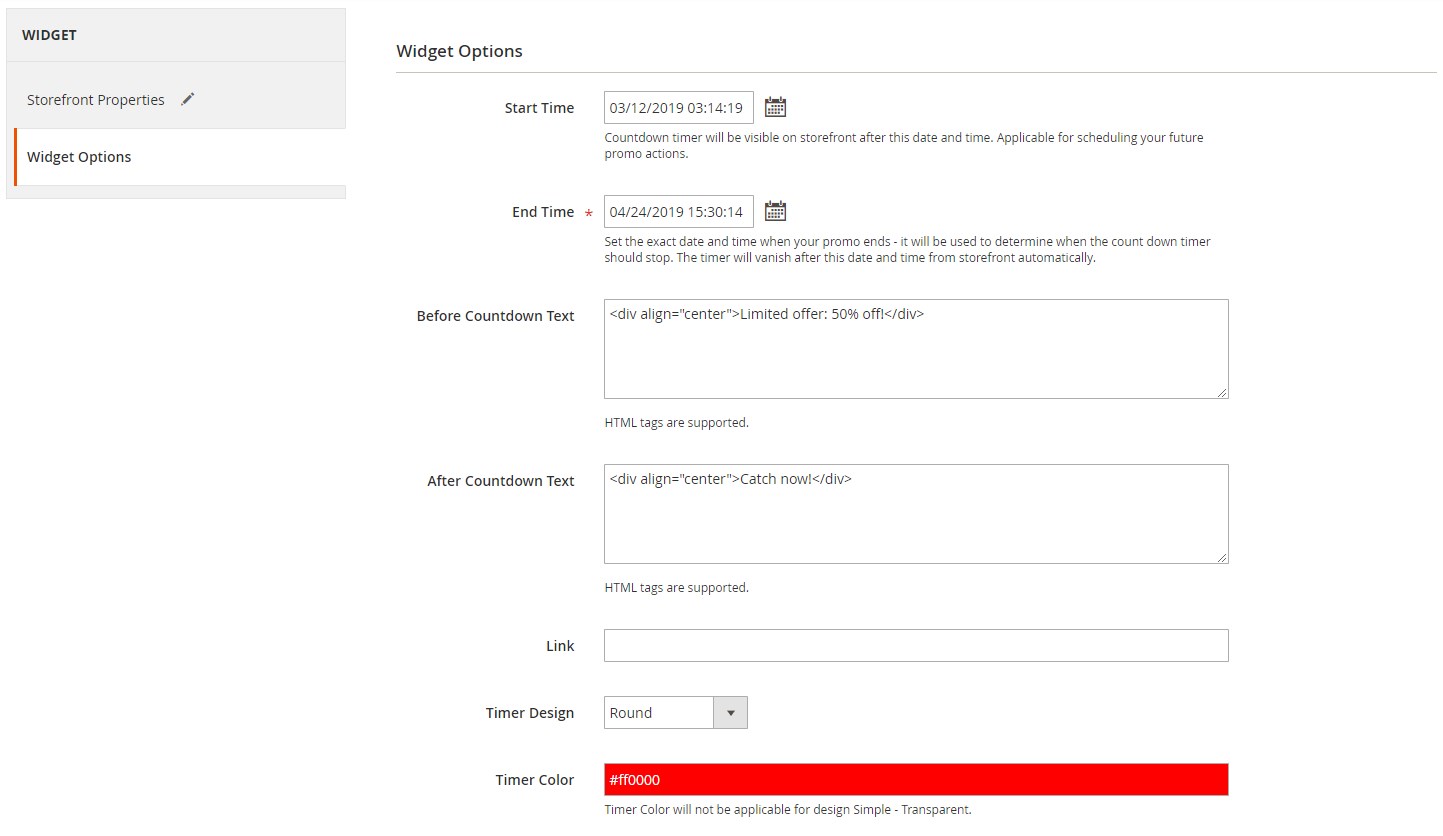The width and height of the screenshot is (1443, 836).
Task: Focus the Before Countdown Text textarea
Action: (x=916, y=349)
